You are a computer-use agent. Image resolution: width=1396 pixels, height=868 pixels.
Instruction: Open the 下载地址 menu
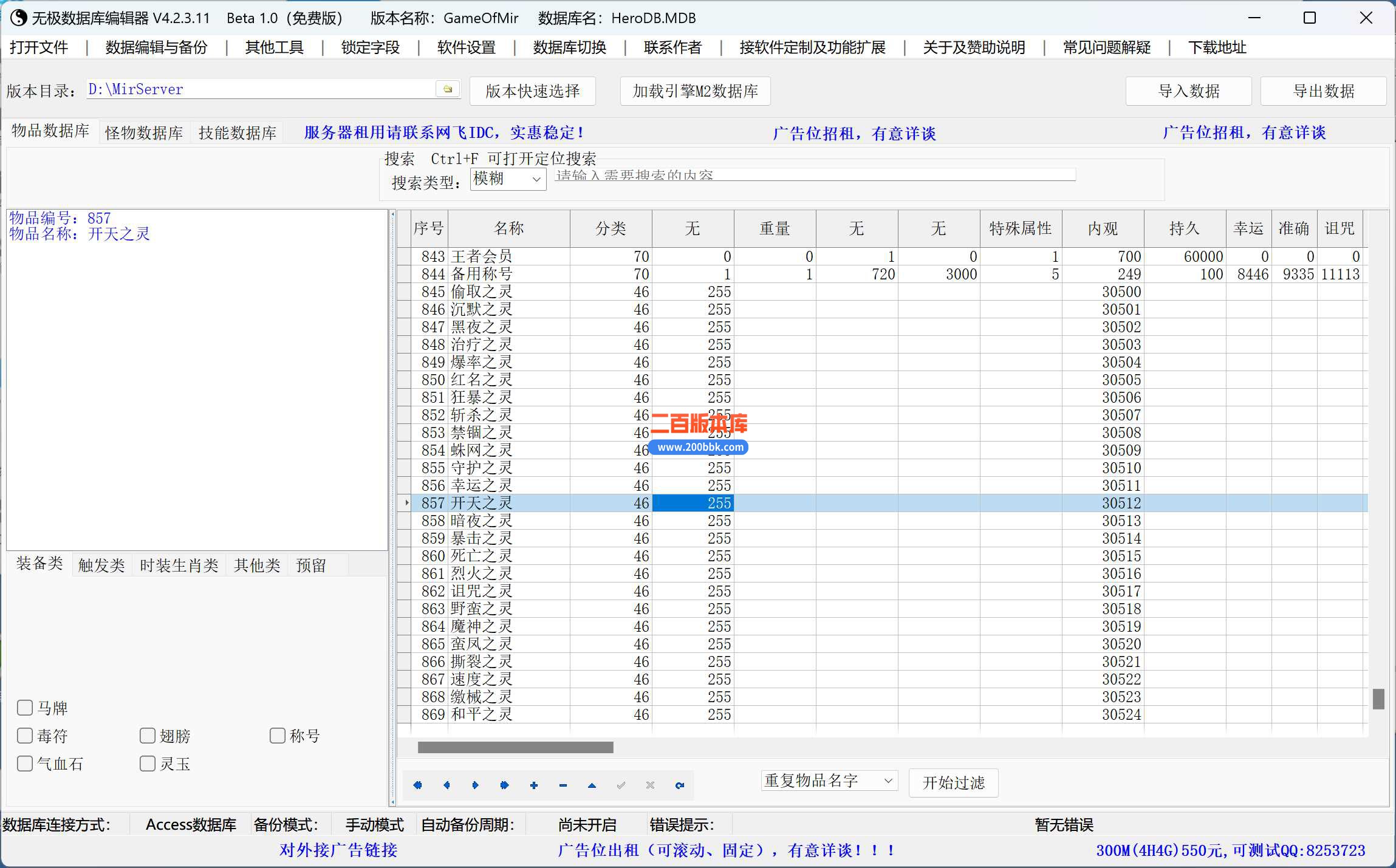[1217, 47]
